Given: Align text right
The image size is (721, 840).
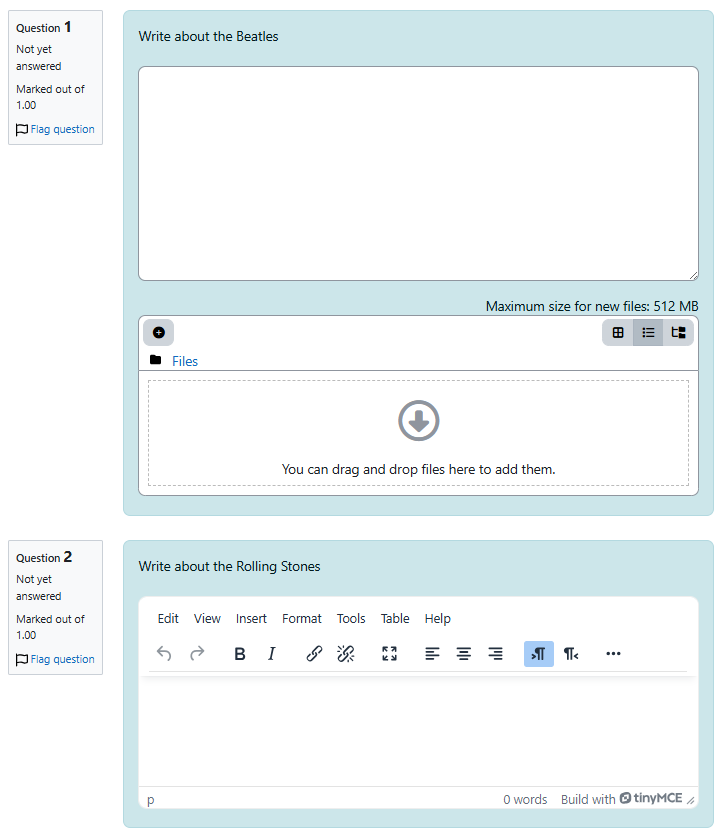Looking at the screenshot, I should click(x=495, y=654).
